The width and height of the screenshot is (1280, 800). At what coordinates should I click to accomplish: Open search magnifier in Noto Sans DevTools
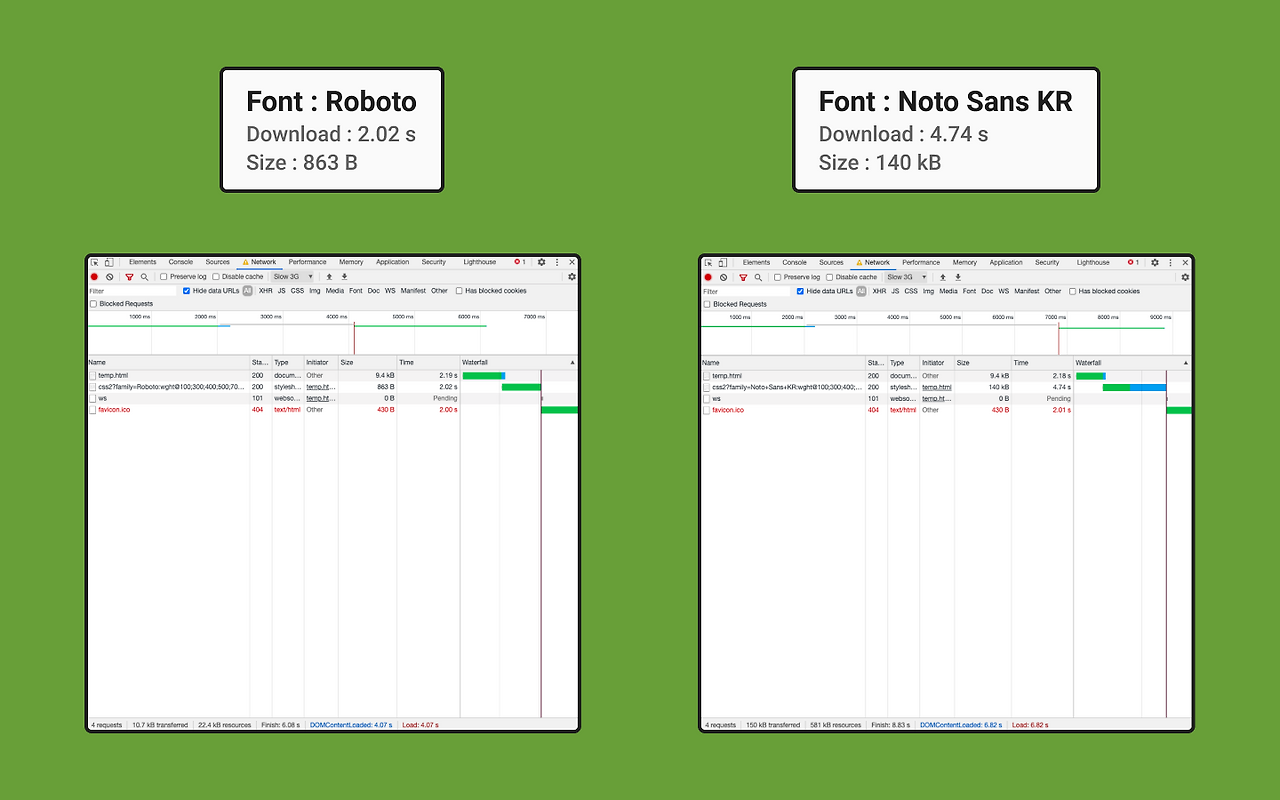click(x=758, y=277)
